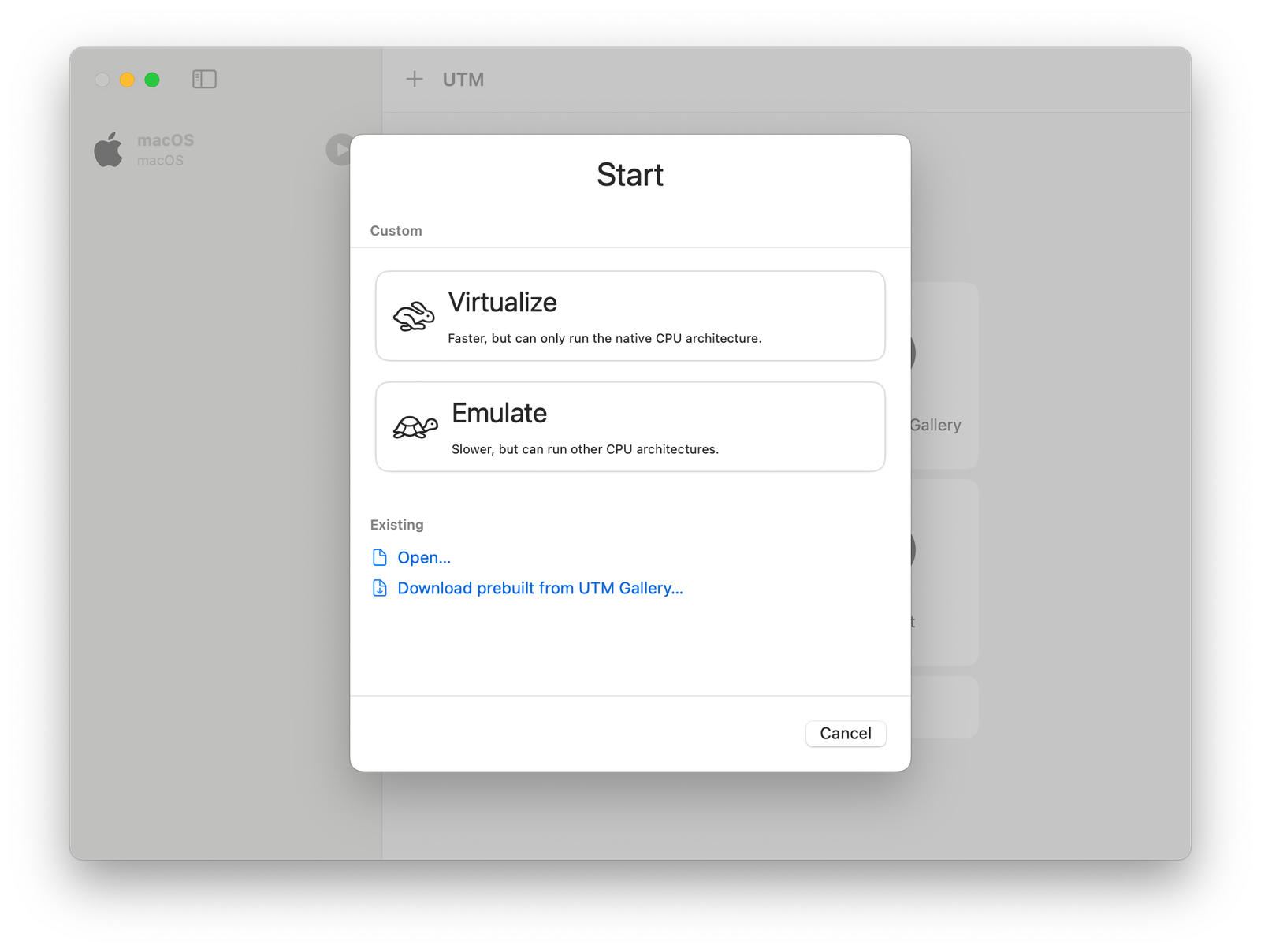Click the dimmed Gallery item behind the dialog
Viewport: 1261px width, 952px height.
(938, 425)
